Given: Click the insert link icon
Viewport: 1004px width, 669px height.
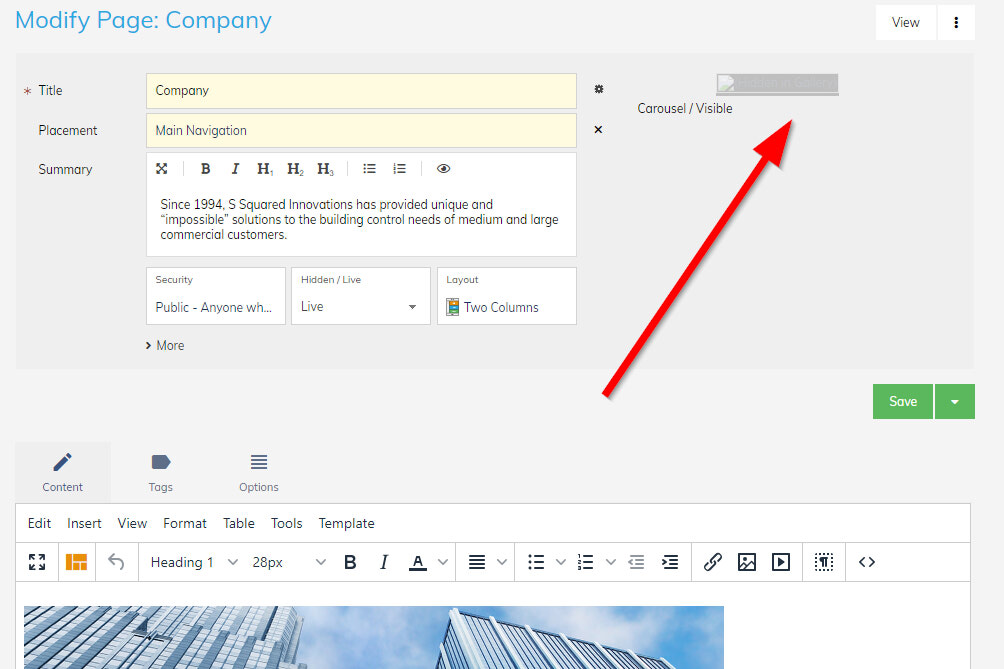Looking at the screenshot, I should (x=712, y=562).
